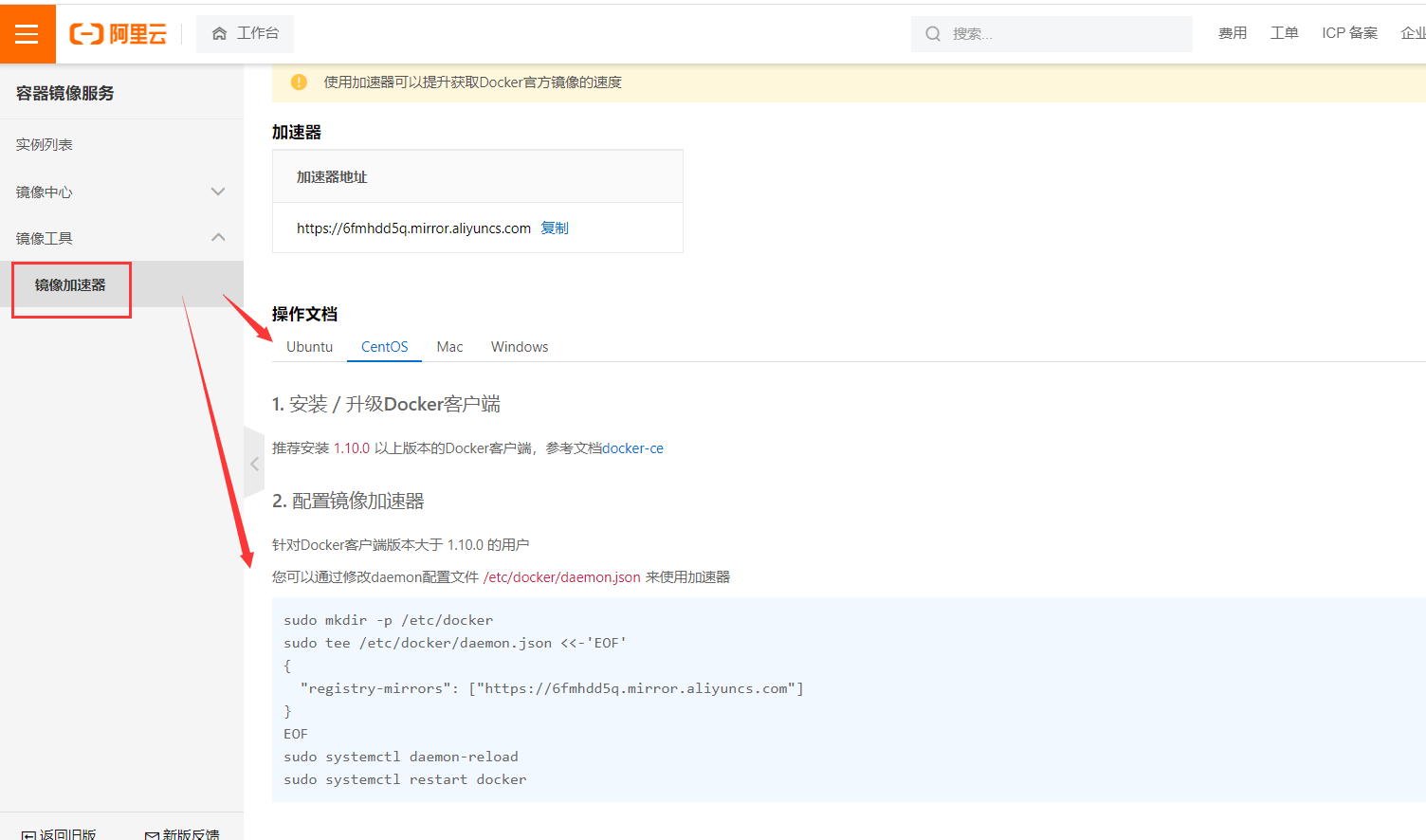This screenshot has height=840, width=1426.
Task: Click the '2. 配置镜像加速器' heading
Action: click(348, 502)
